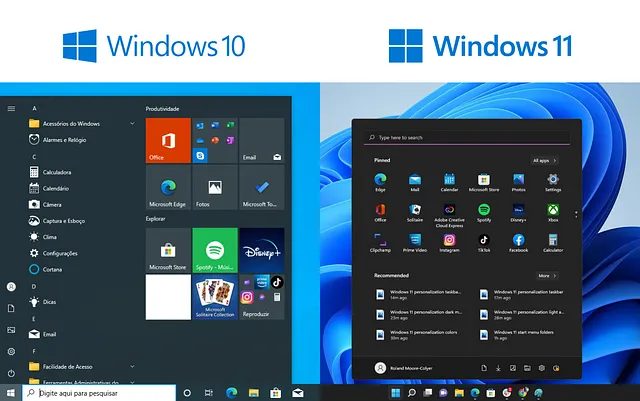640x401 pixels.
Task: Open the Disney+ tile in Windows 10 Start
Action: coord(262,250)
